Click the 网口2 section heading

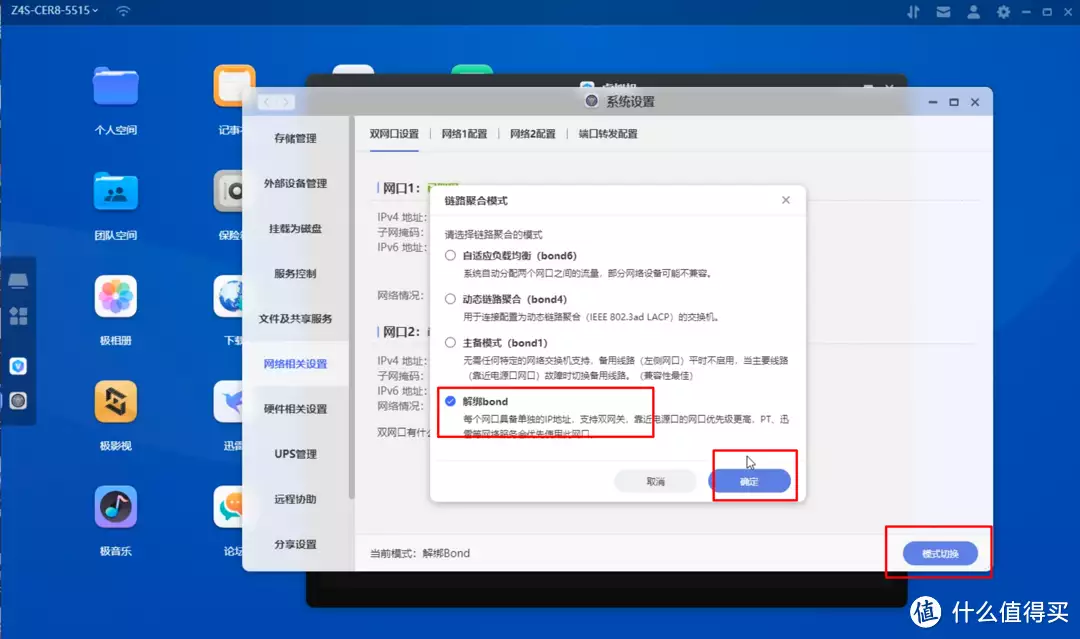(400, 332)
